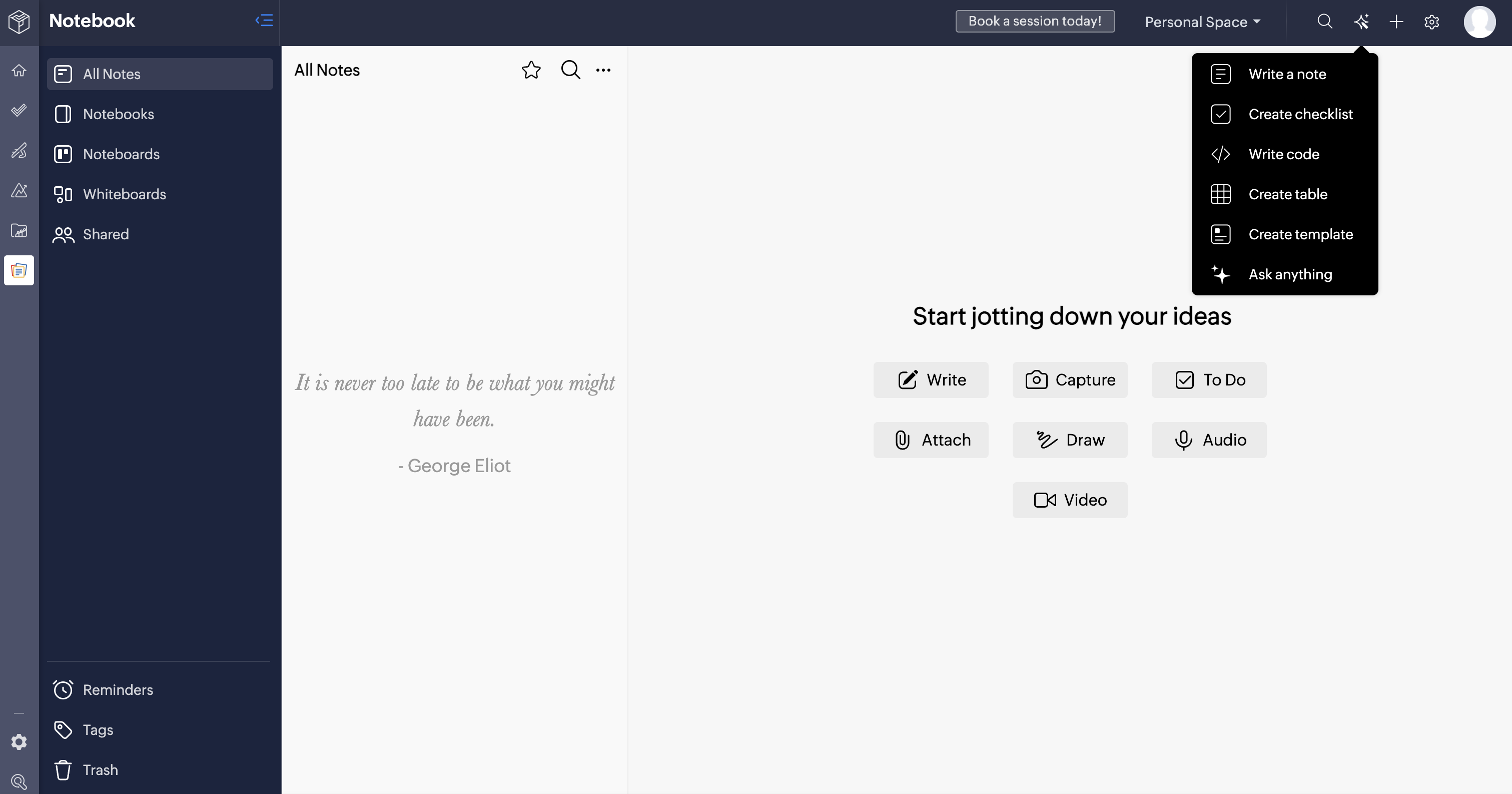1512x794 pixels.
Task: Expand the Personal Space dropdown
Action: coord(1202,22)
